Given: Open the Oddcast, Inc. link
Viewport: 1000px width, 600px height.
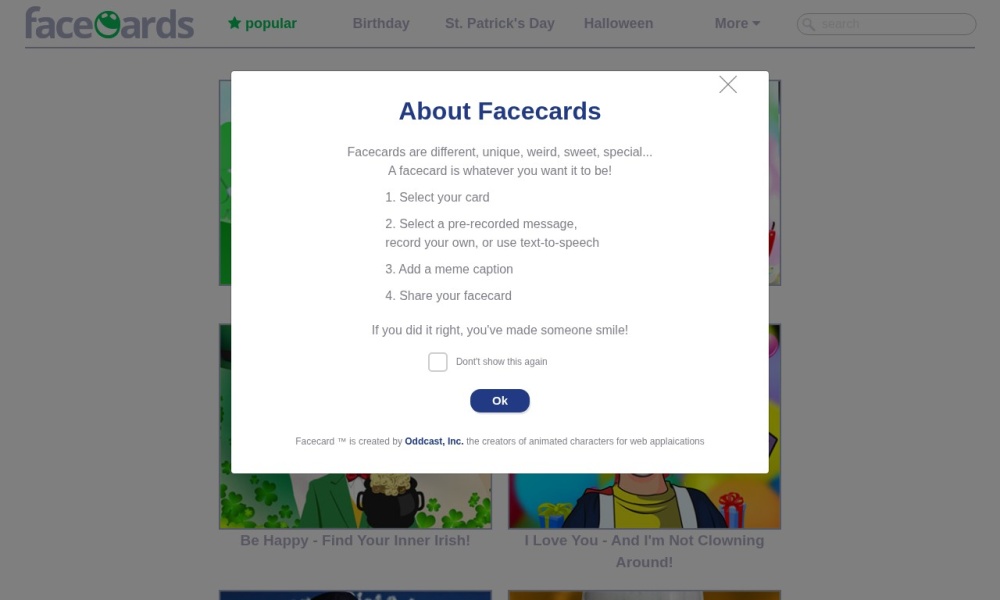Looking at the screenshot, I should click(x=434, y=441).
